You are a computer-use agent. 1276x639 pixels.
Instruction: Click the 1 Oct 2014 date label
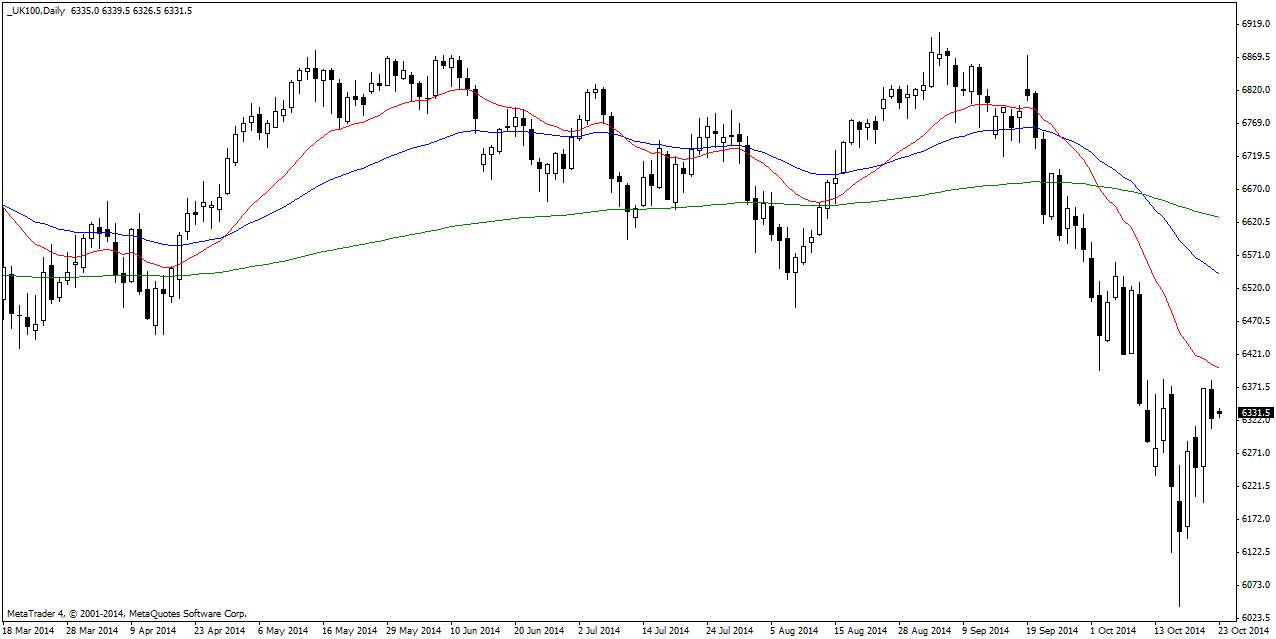pos(1113,631)
